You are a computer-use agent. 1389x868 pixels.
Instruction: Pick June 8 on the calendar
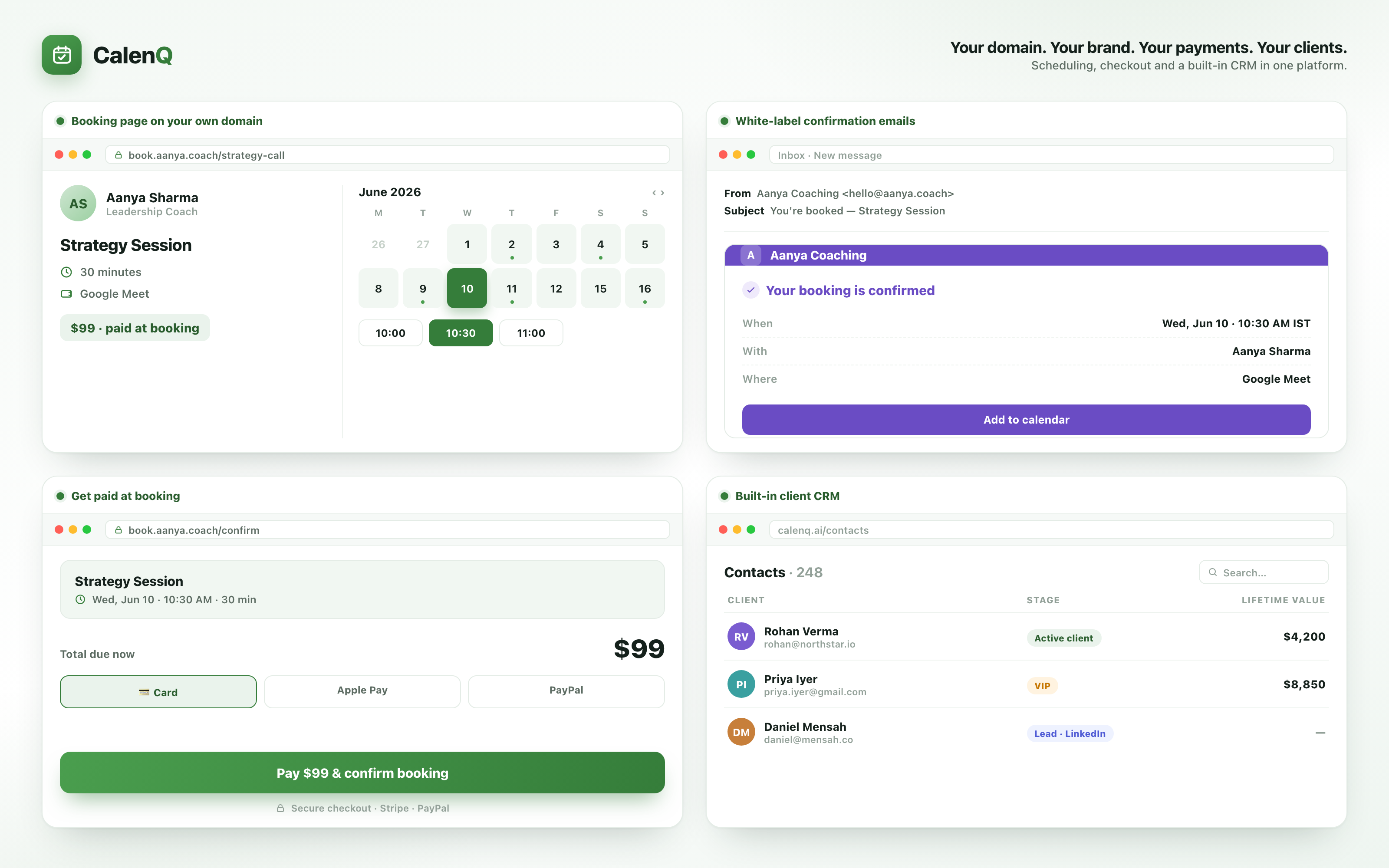378,288
